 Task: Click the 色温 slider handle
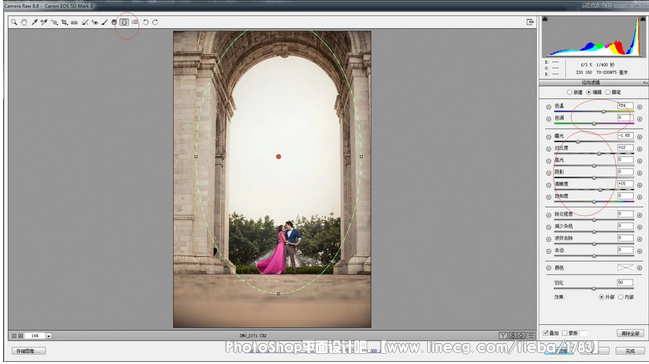[603, 111]
